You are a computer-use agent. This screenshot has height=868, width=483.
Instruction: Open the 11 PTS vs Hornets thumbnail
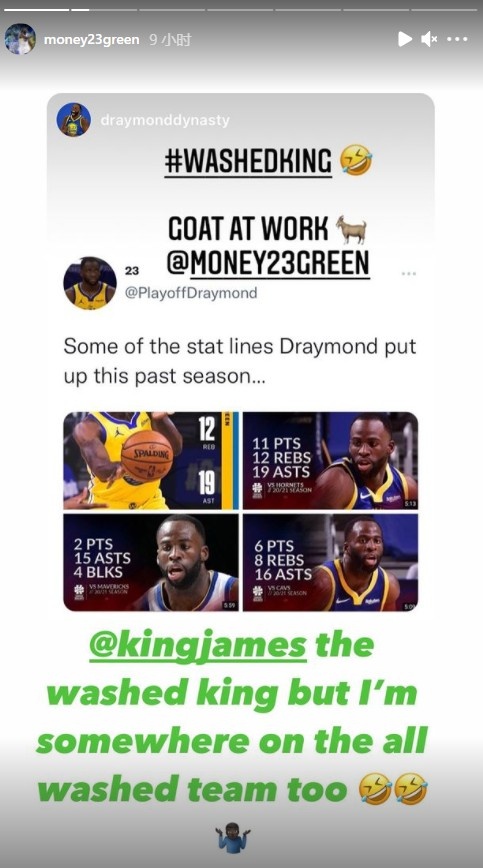tap(330, 461)
